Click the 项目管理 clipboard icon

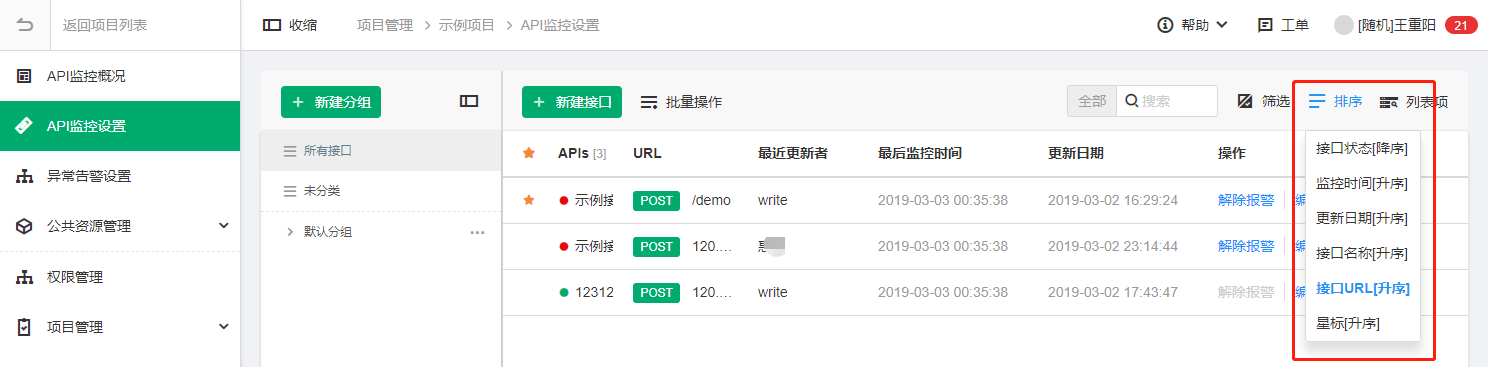(24, 327)
